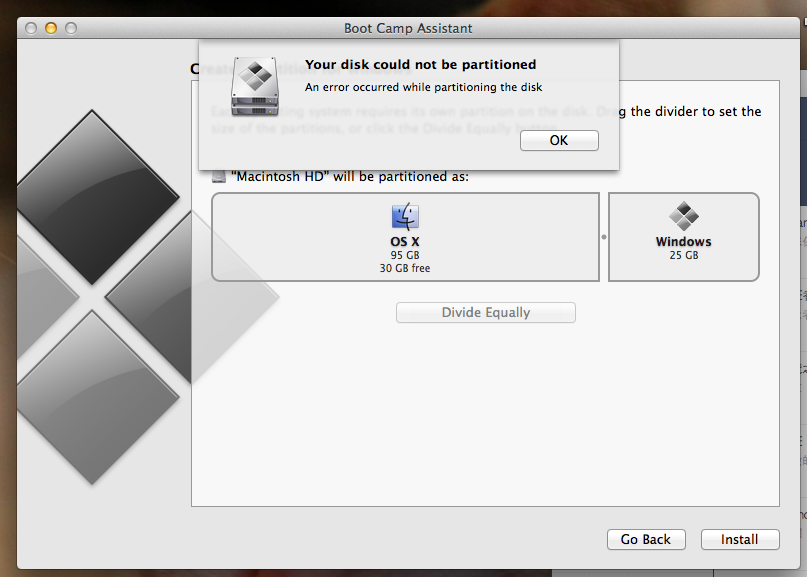Click the zoom button in the title bar
Image resolution: width=807 pixels, height=577 pixels.
click(x=71, y=28)
